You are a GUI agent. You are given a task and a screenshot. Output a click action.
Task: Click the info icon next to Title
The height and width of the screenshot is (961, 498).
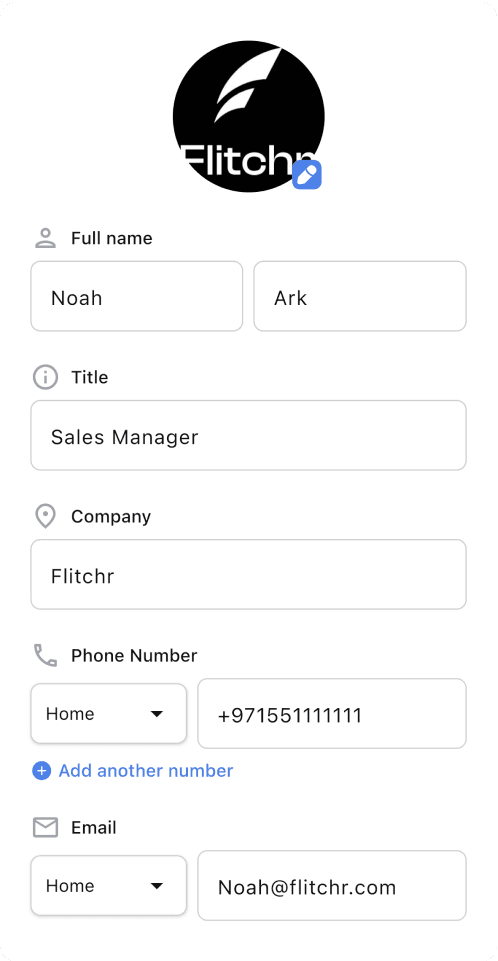(x=45, y=377)
